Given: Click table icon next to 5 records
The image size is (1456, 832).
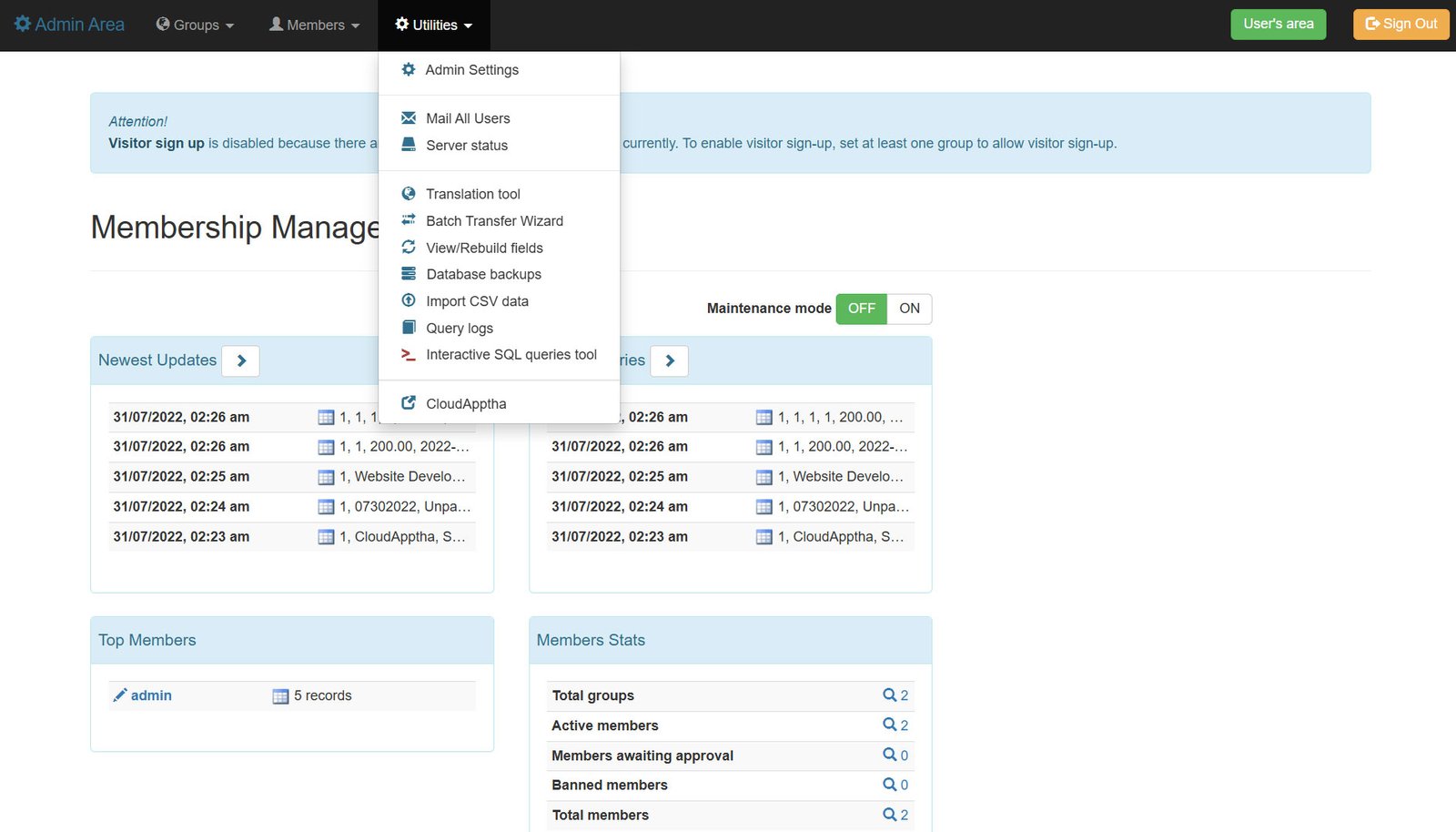Looking at the screenshot, I should pyautogui.click(x=280, y=696).
